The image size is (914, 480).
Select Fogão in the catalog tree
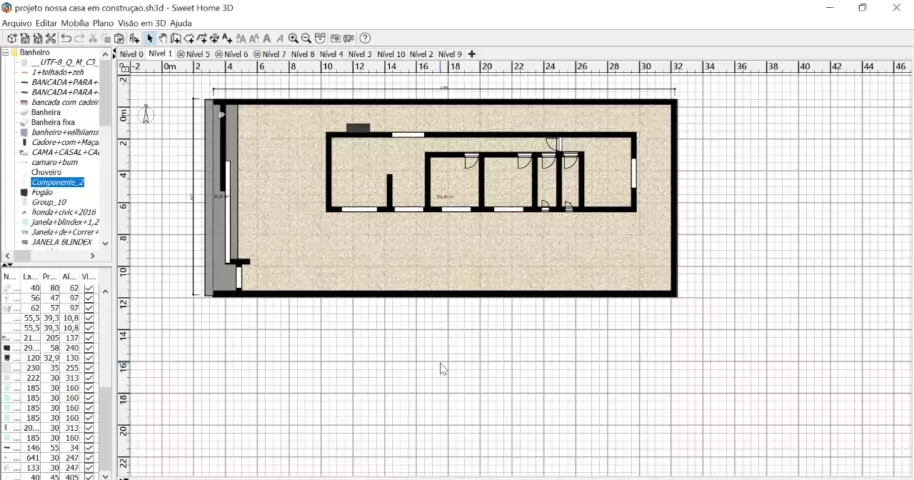42,192
